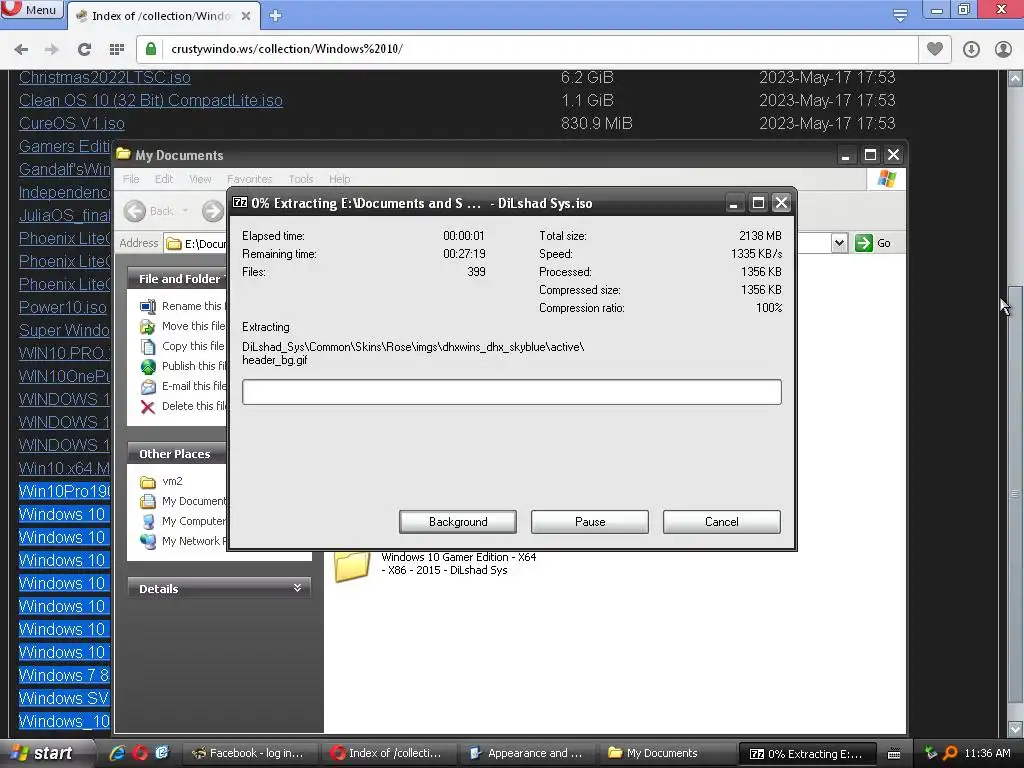1024x768 pixels.
Task: Click the extraction progress bar
Action: [511, 392]
